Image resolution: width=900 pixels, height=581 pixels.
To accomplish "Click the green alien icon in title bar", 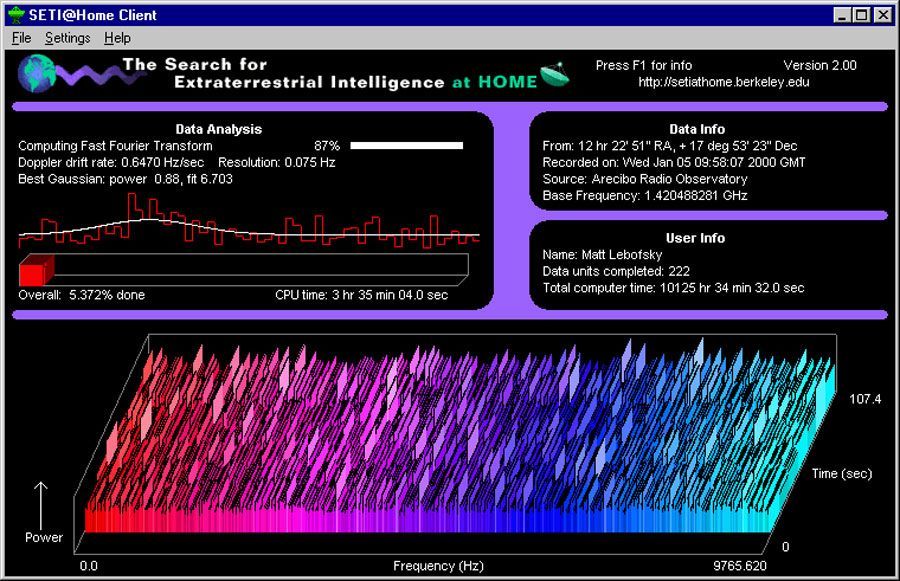I will pos(14,15).
